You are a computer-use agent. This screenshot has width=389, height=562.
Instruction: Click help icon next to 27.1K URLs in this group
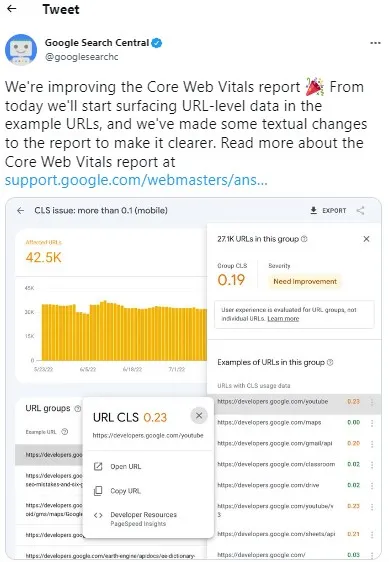pos(304,239)
